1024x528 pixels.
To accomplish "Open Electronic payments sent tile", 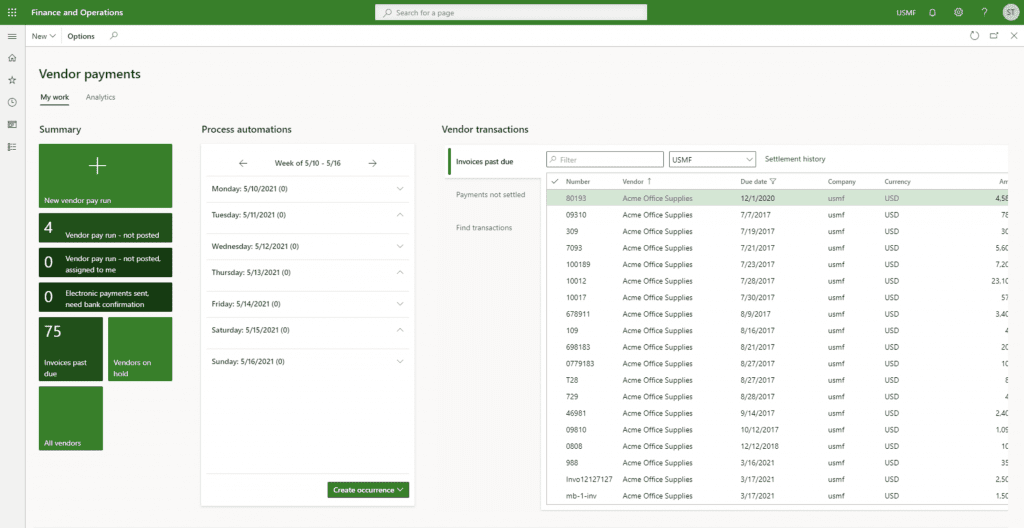I will (106, 297).
